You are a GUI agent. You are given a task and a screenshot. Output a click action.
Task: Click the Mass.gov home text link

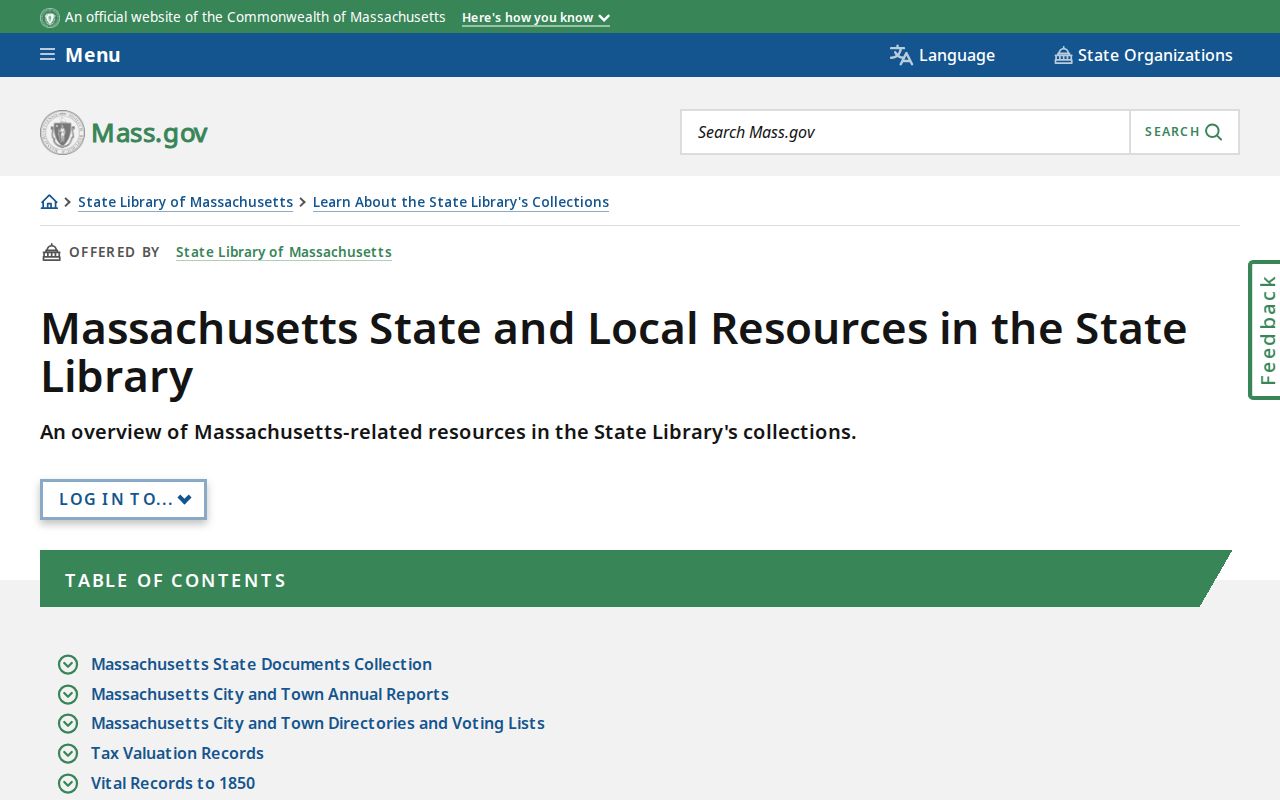149,132
